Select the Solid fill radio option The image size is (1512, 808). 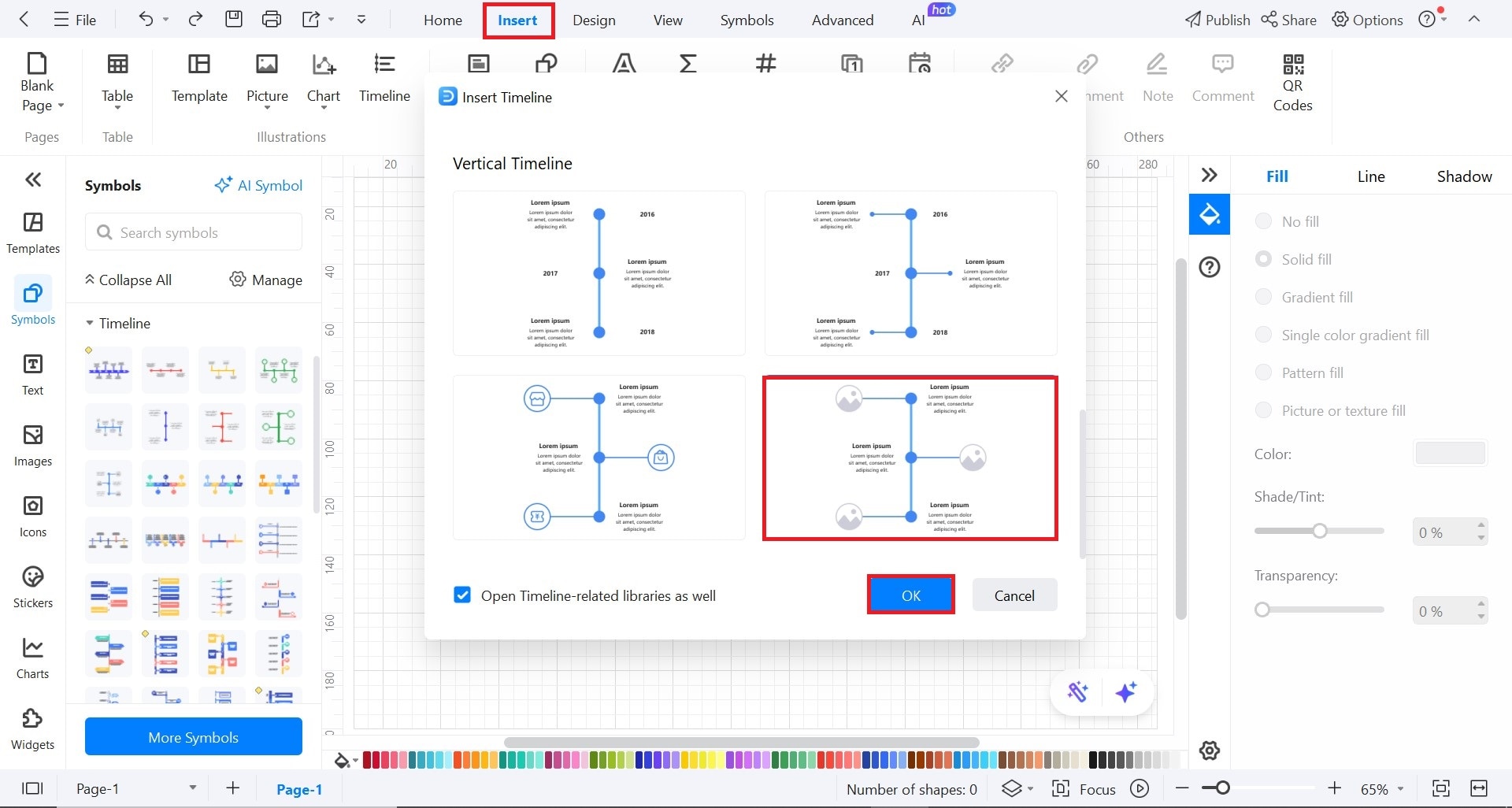click(x=1263, y=259)
